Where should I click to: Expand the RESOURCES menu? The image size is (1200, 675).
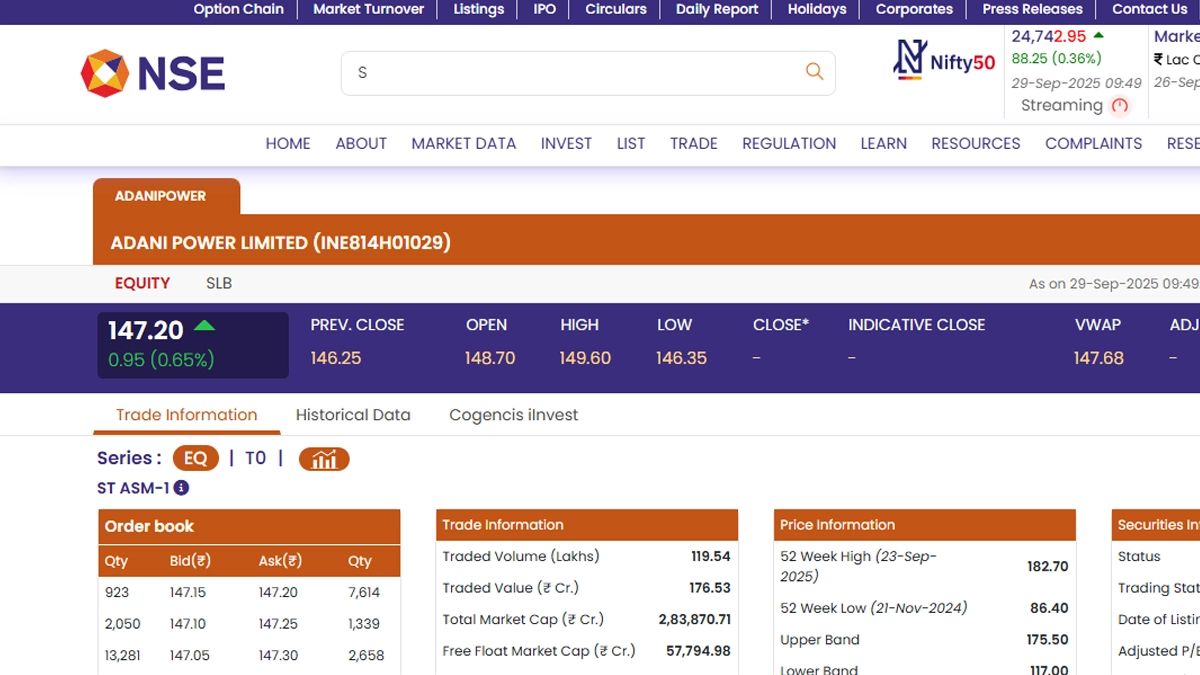pos(975,144)
